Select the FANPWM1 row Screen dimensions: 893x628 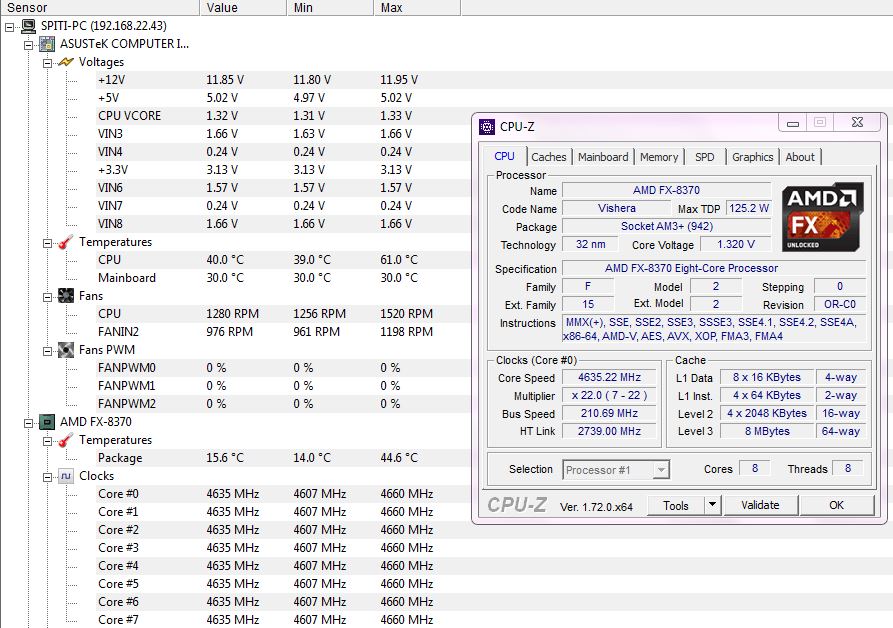coord(283,386)
